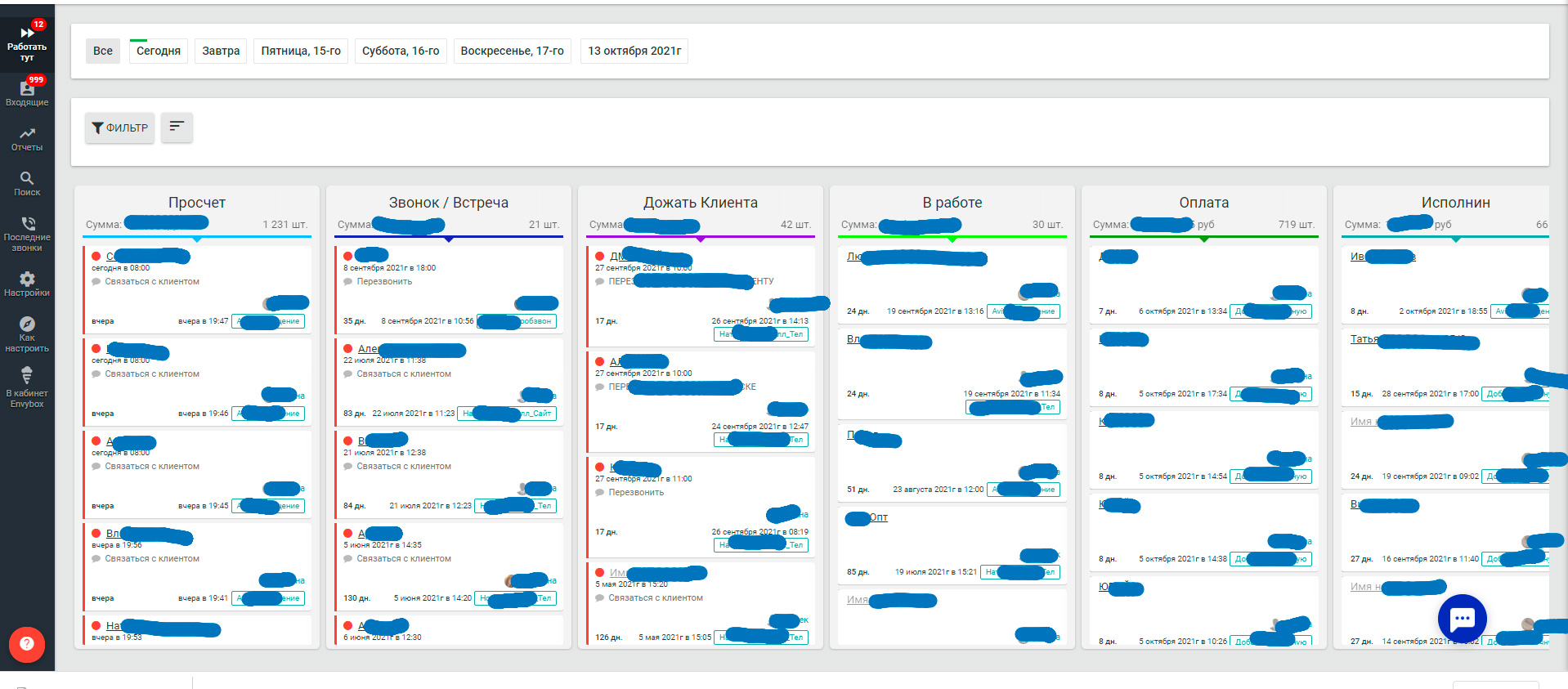This screenshot has width=1568, height=689.
Task: Open the Опт deal link
Action: [879, 517]
